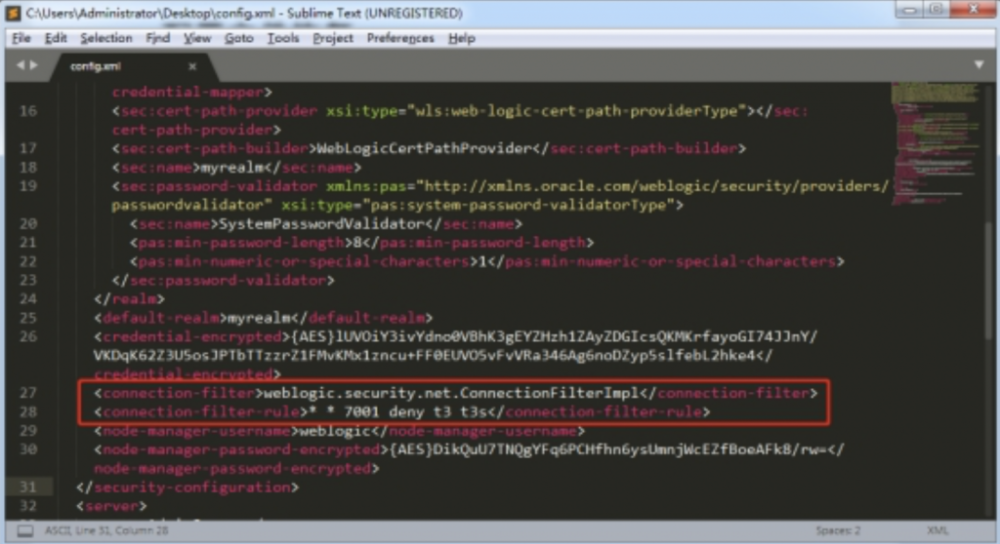The height and width of the screenshot is (544, 1000).
Task: Go to next tab with right arrow
Action: 34,65
